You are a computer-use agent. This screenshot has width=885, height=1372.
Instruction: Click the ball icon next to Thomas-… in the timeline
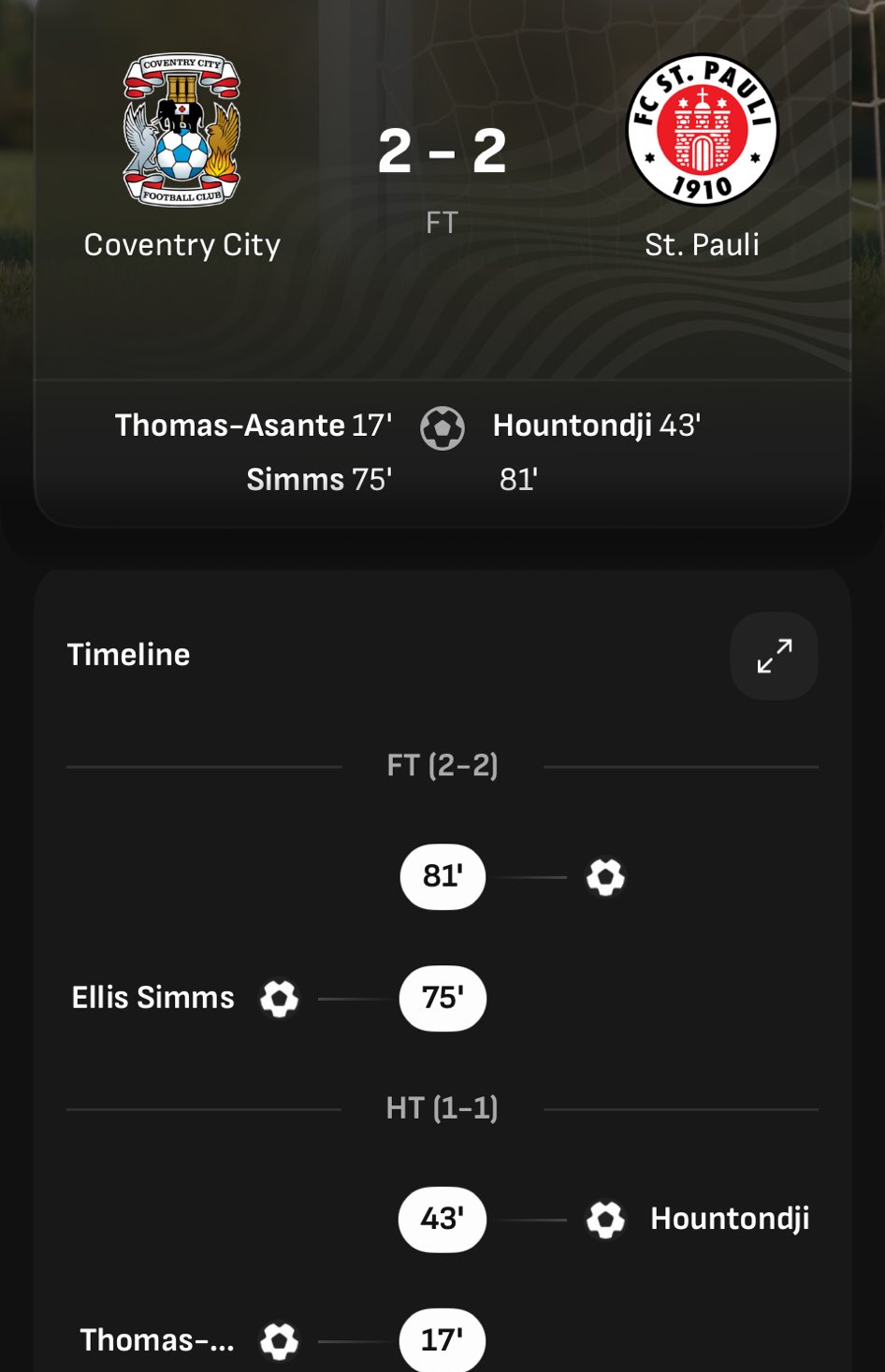pyautogui.click(x=279, y=1341)
